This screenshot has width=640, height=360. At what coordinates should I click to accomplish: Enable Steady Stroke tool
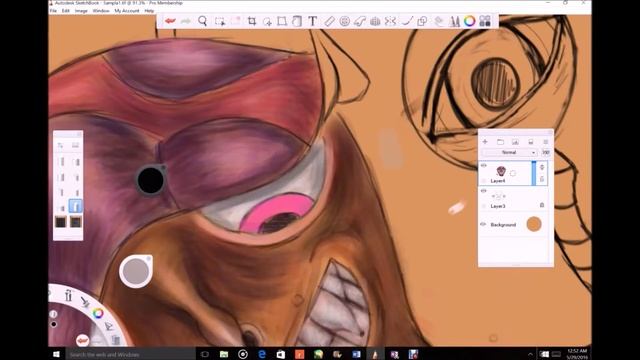(x=407, y=21)
